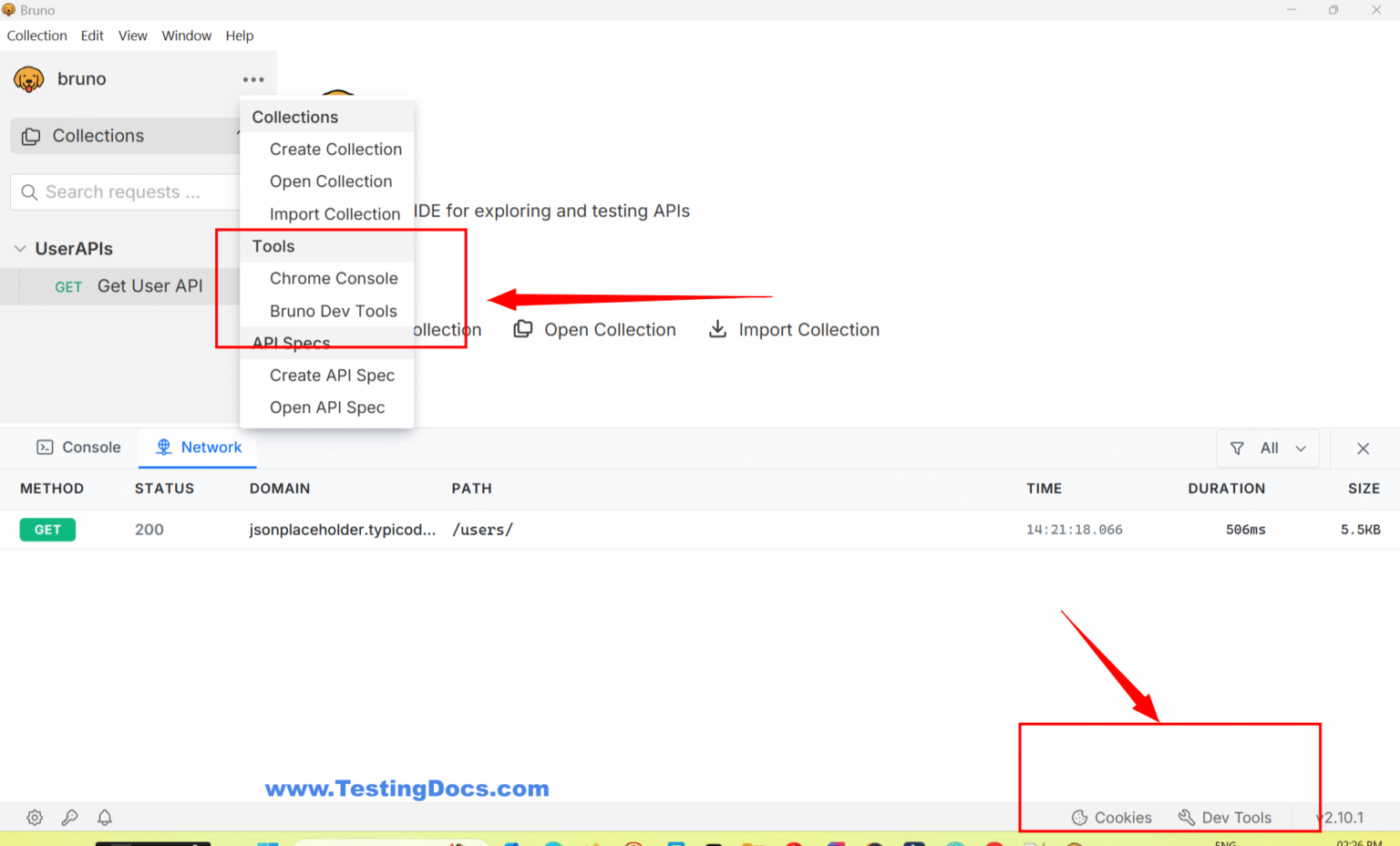
Task: Switch to the Network tab
Action: point(197,447)
